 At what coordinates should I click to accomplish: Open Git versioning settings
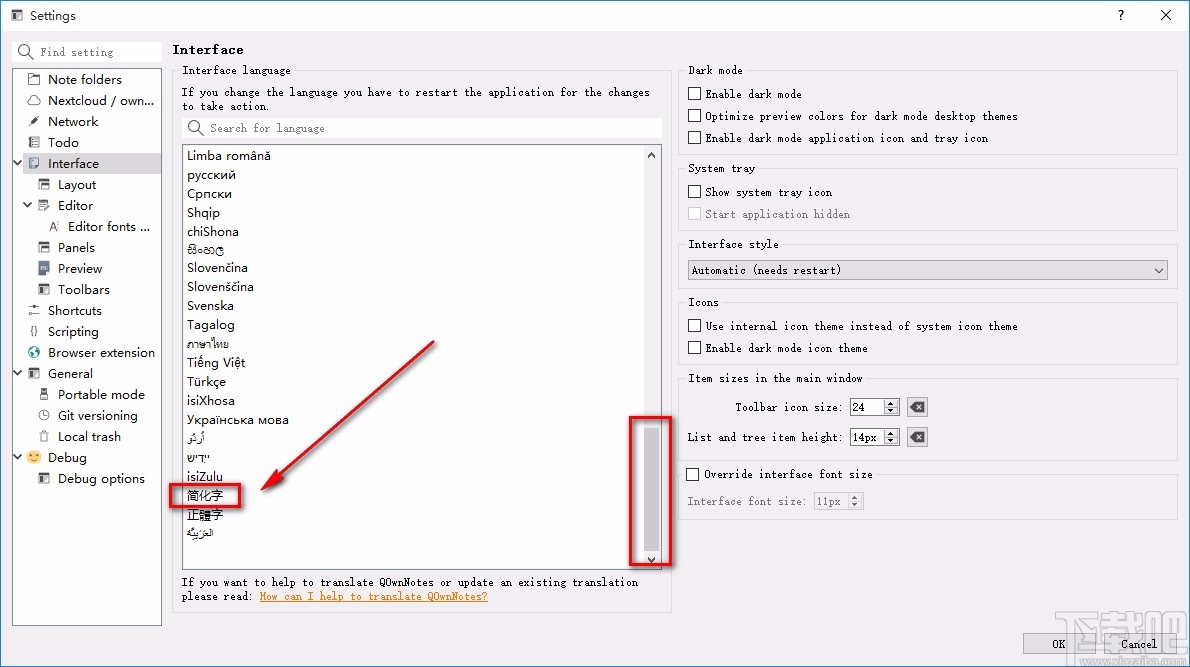[x=98, y=415]
